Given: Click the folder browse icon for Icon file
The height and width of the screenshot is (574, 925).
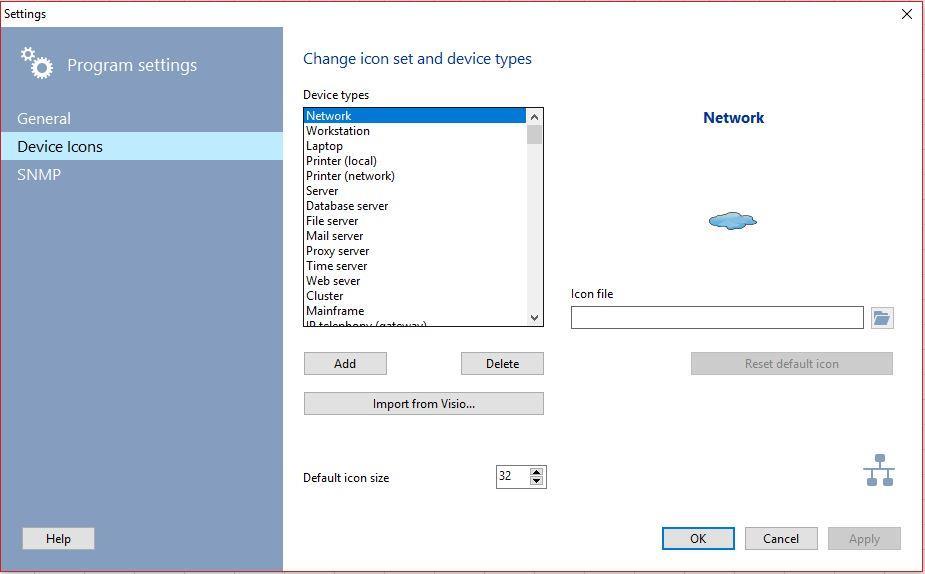Looking at the screenshot, I should (882, 317).
